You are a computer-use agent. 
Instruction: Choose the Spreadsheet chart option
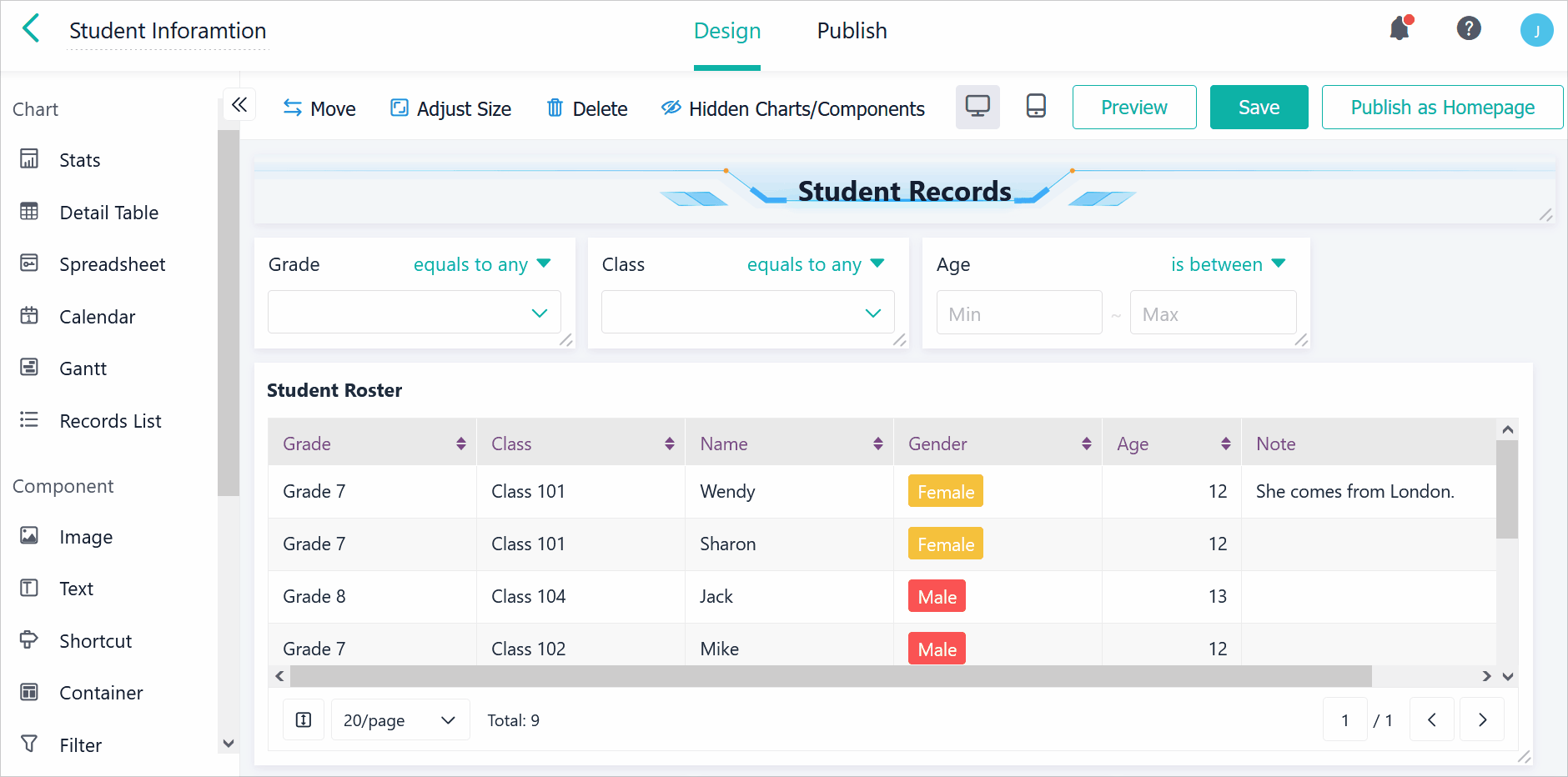click(x=112, y=264)
